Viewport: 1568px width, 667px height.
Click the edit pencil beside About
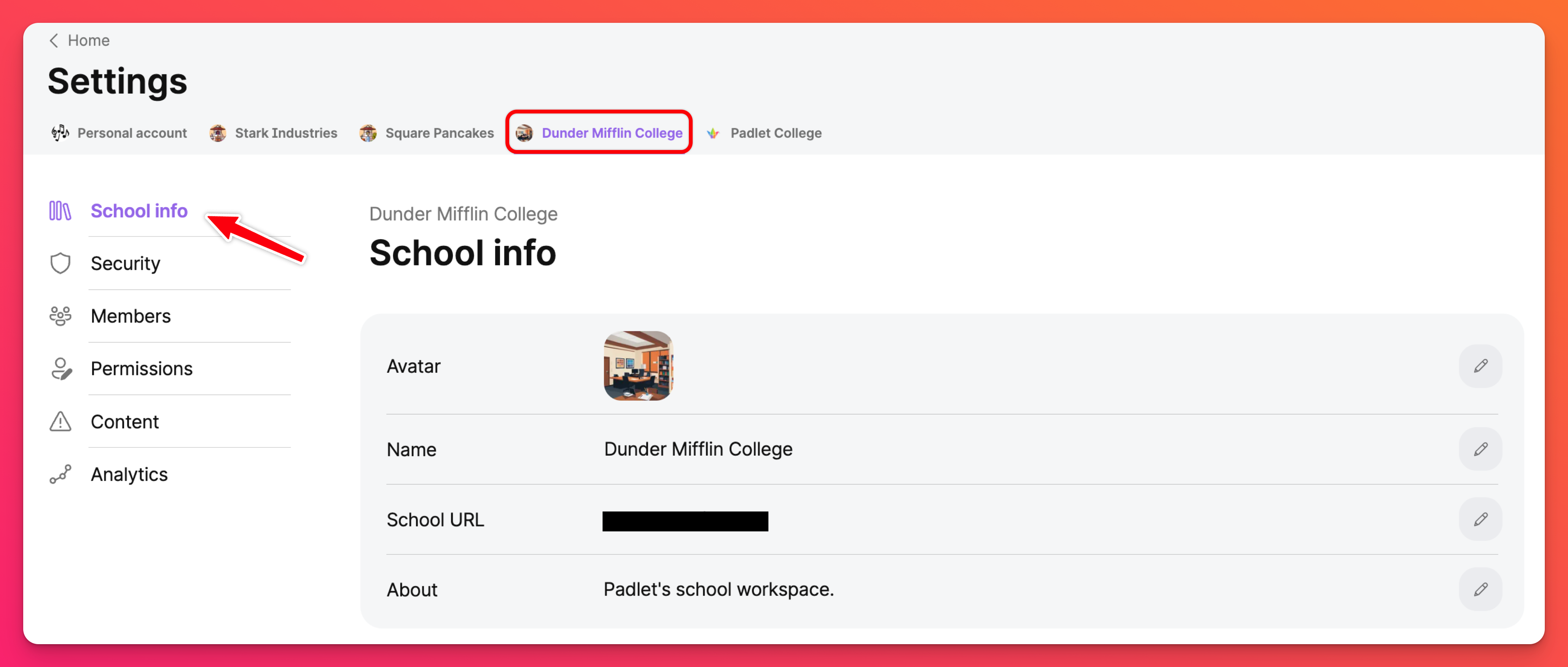(1480, 590)
